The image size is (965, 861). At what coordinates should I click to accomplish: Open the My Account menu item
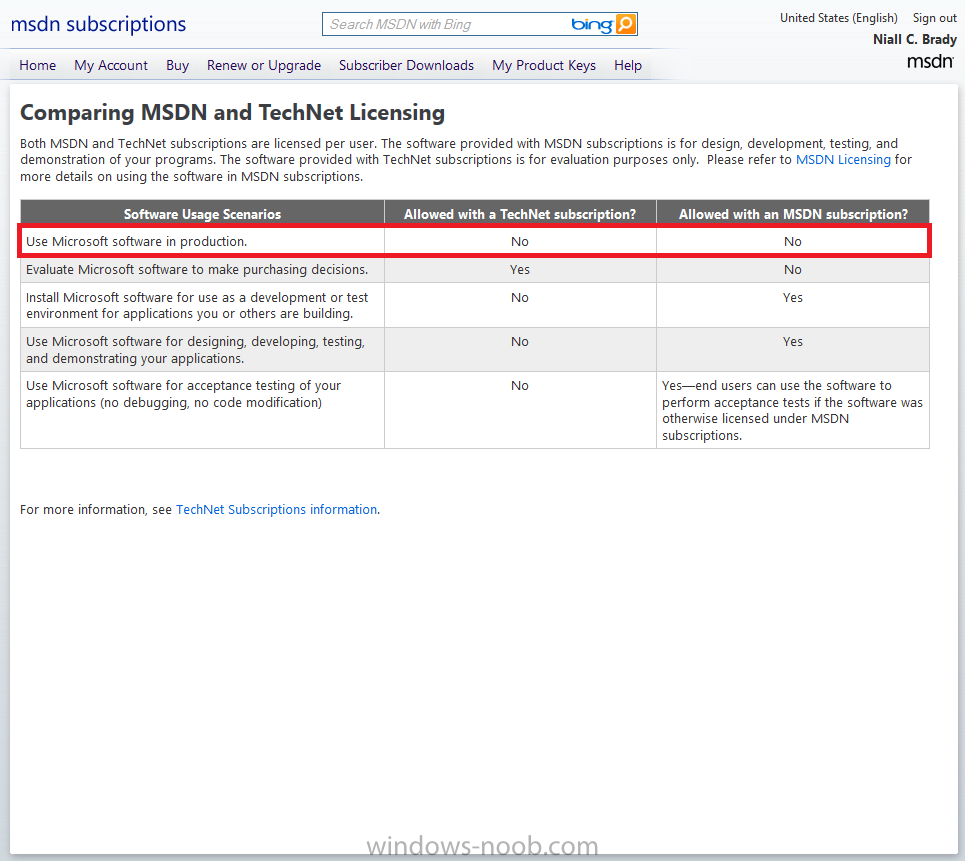click(x=111, y=65)
